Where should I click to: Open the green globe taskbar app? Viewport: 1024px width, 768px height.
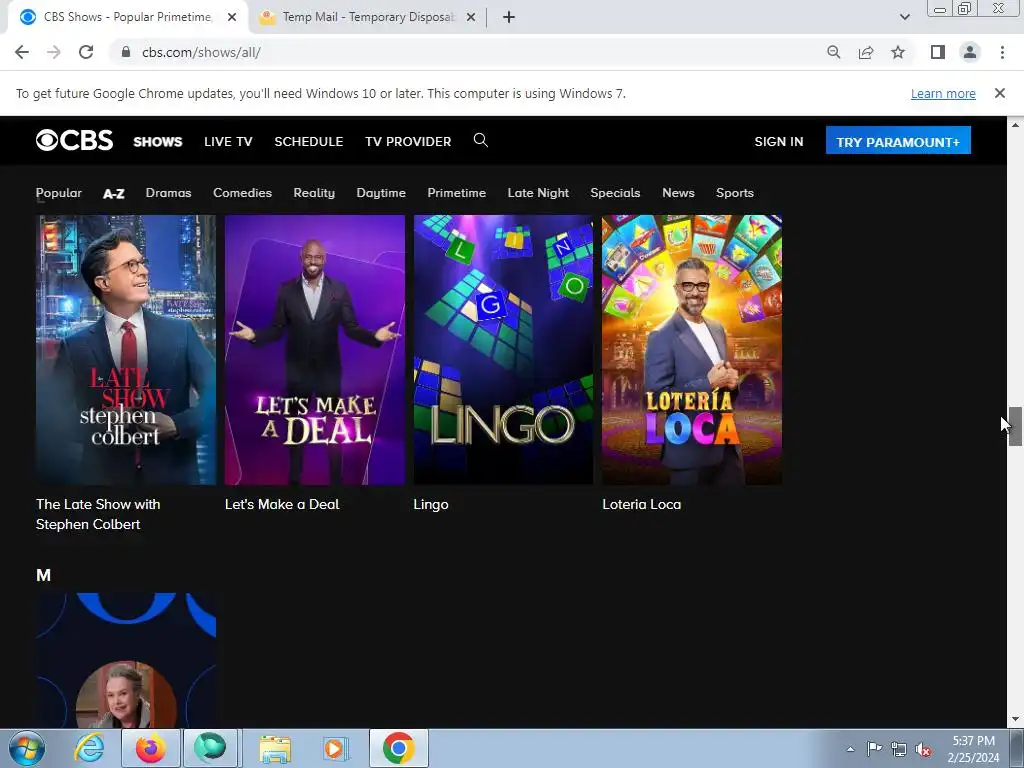[210, 748]
